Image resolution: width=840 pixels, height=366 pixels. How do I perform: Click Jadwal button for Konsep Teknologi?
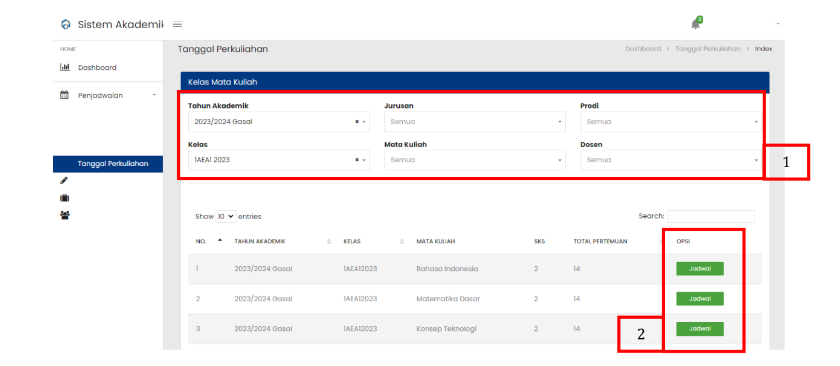pos(700,328)
